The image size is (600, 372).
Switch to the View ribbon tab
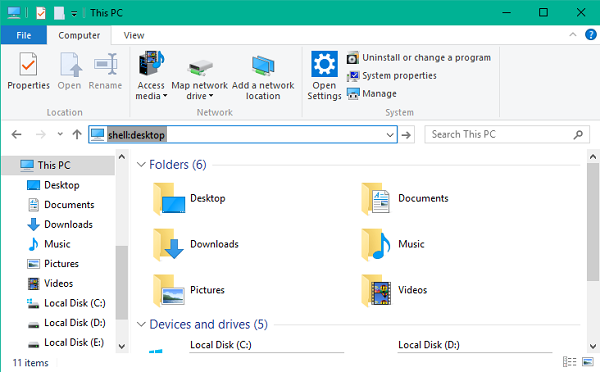(x=134, y=35)
